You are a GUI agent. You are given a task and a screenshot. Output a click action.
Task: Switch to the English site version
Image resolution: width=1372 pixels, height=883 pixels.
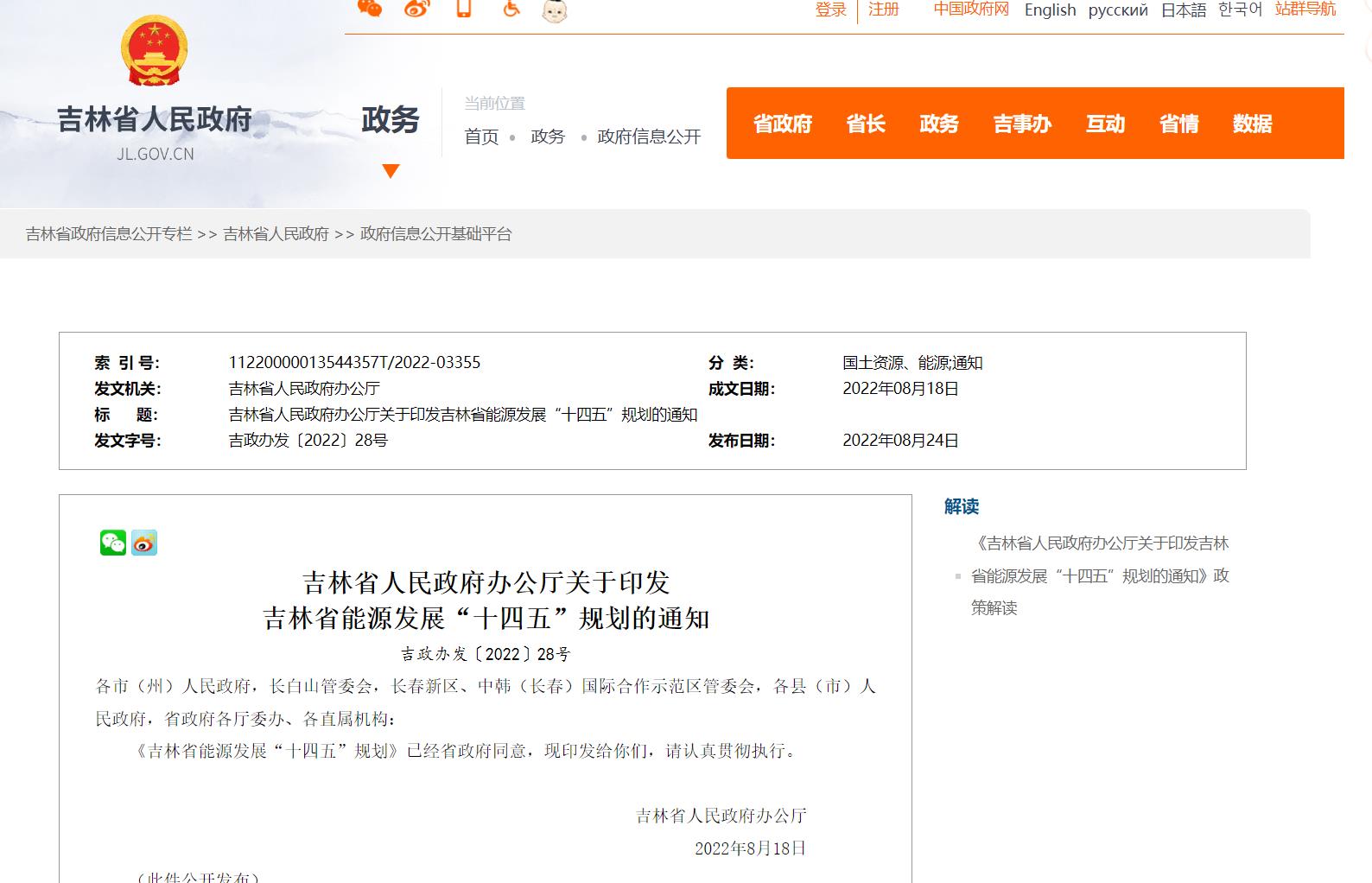pyautogui.click(x=1050, y=10)
